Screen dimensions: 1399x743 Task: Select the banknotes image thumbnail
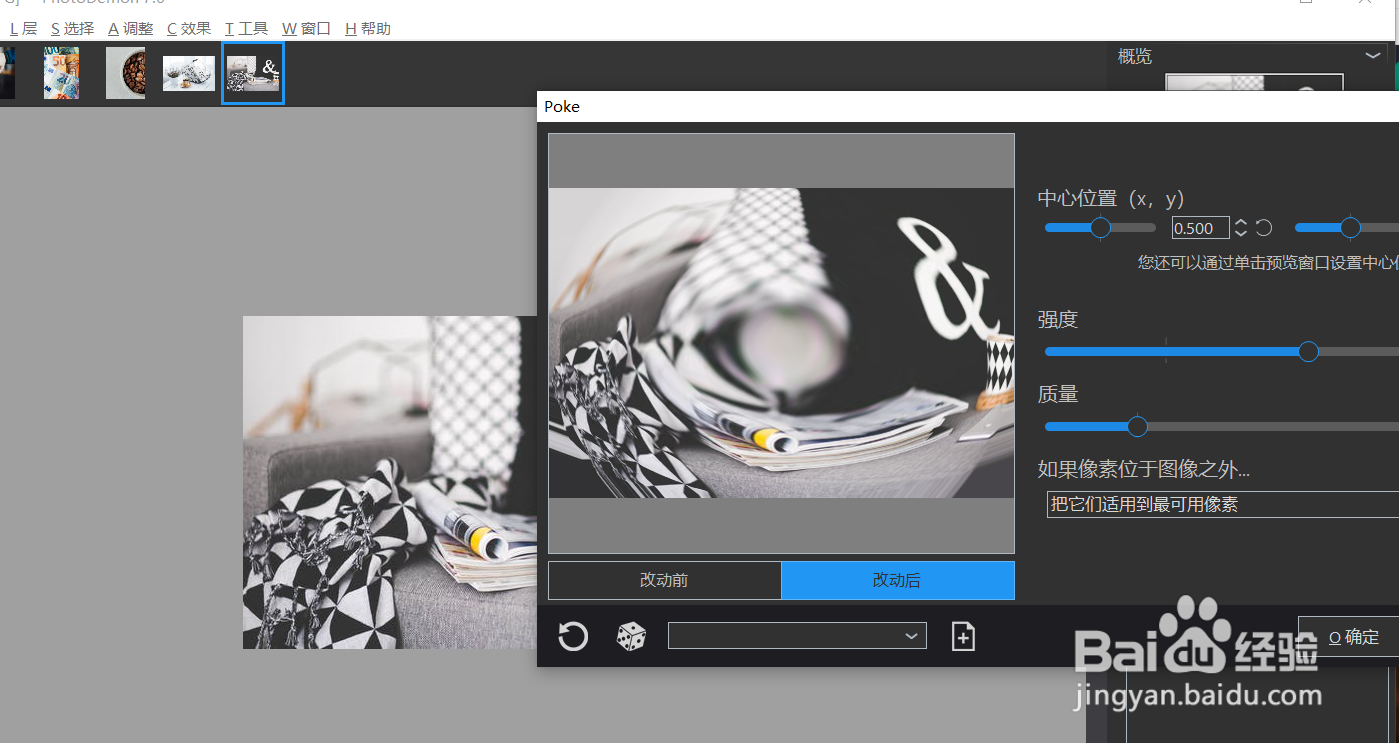(61, 73)
